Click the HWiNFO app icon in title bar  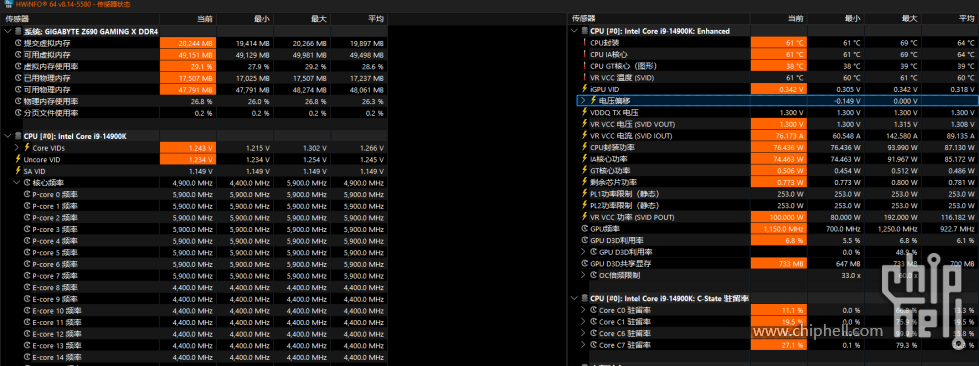pyautogui.click(x=8, y=4)
